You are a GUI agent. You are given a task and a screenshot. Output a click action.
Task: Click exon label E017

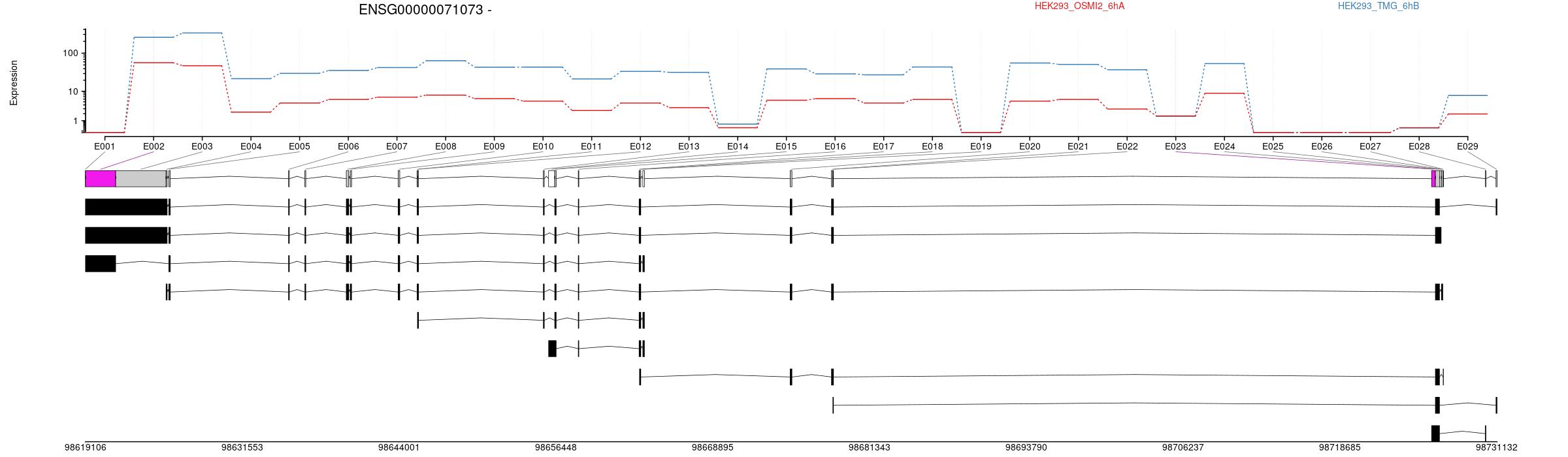tap(883, 146)
